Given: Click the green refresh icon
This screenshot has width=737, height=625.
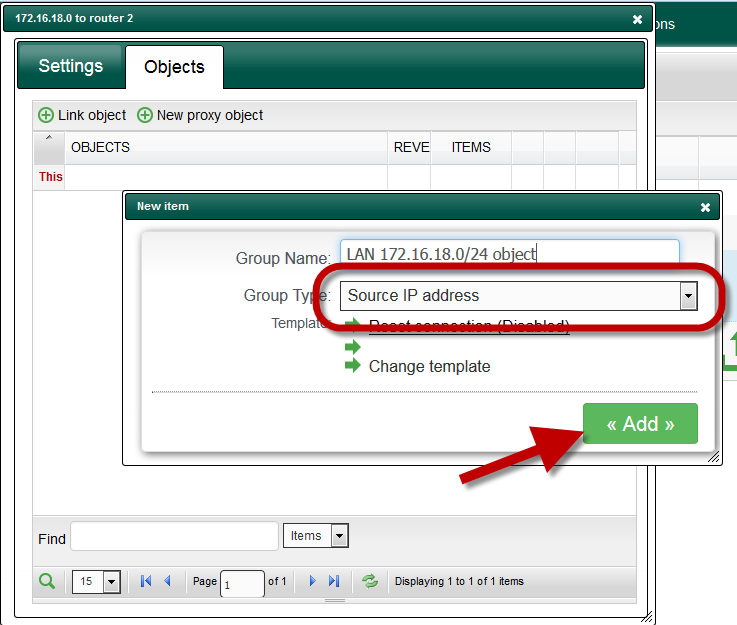Looking at the screenshot, I should (370, 581).
